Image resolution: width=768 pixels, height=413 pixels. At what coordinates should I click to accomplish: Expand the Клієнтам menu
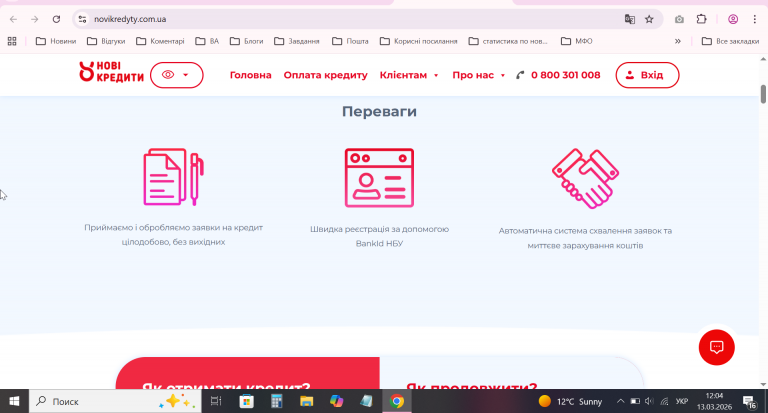[409, 75]
